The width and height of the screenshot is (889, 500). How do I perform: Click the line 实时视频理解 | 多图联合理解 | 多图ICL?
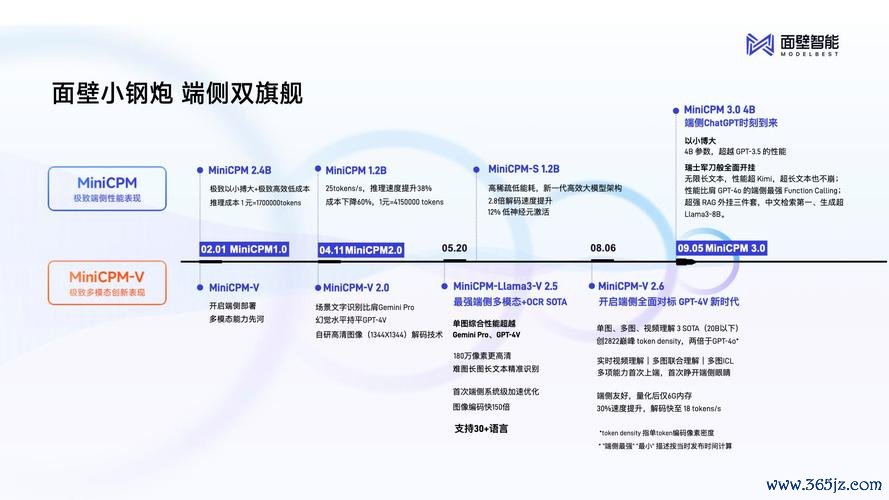[x=664, y=361]
